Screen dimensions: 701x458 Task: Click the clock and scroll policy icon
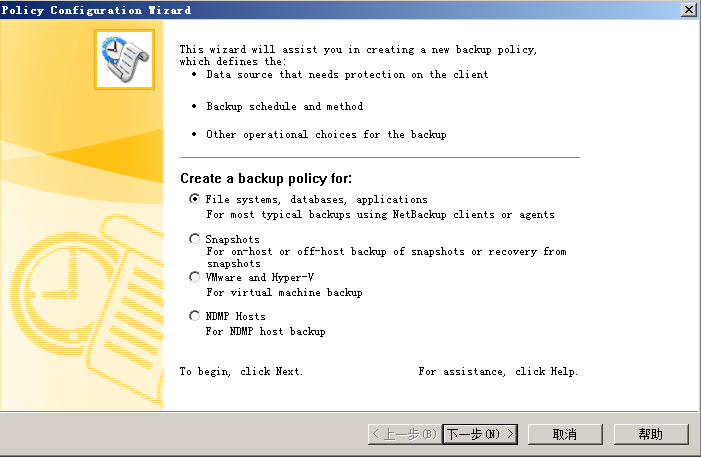pyautogui.click(x=124, y=59)
